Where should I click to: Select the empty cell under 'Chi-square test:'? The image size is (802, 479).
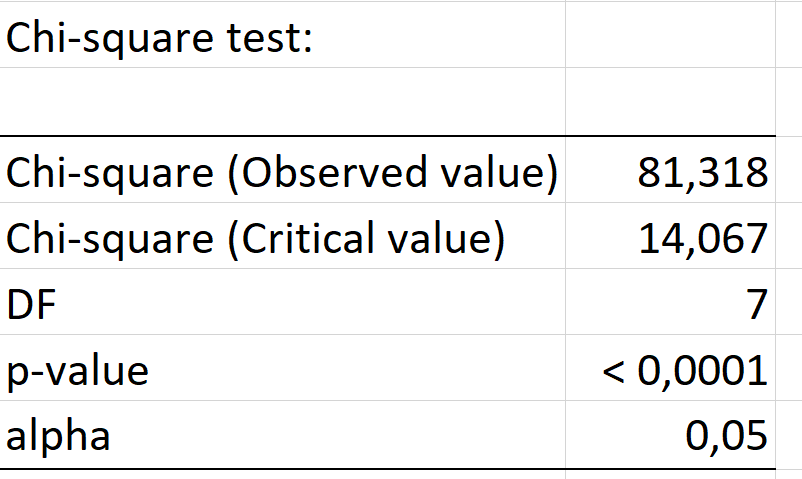[x=282, y=101]
